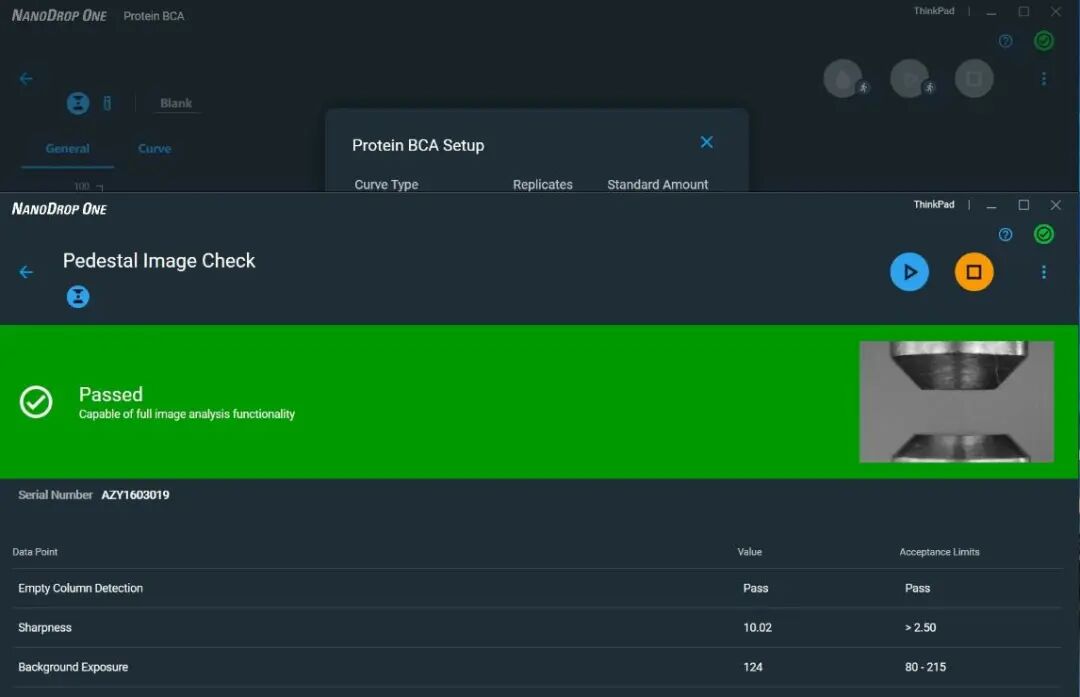The width and height of the screenshot is (1080, 697).
Task: Click Protein BCA title in top window
Action: coord(154,16)
